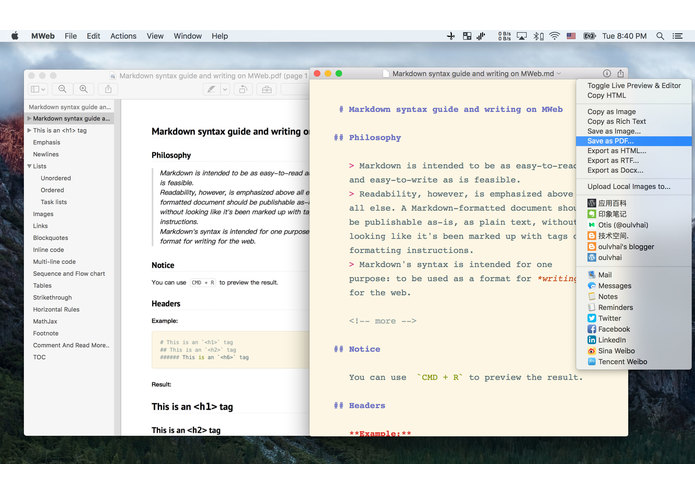Choose Save as PDF...
Screen dimensions: 695x494
[633, 141]
